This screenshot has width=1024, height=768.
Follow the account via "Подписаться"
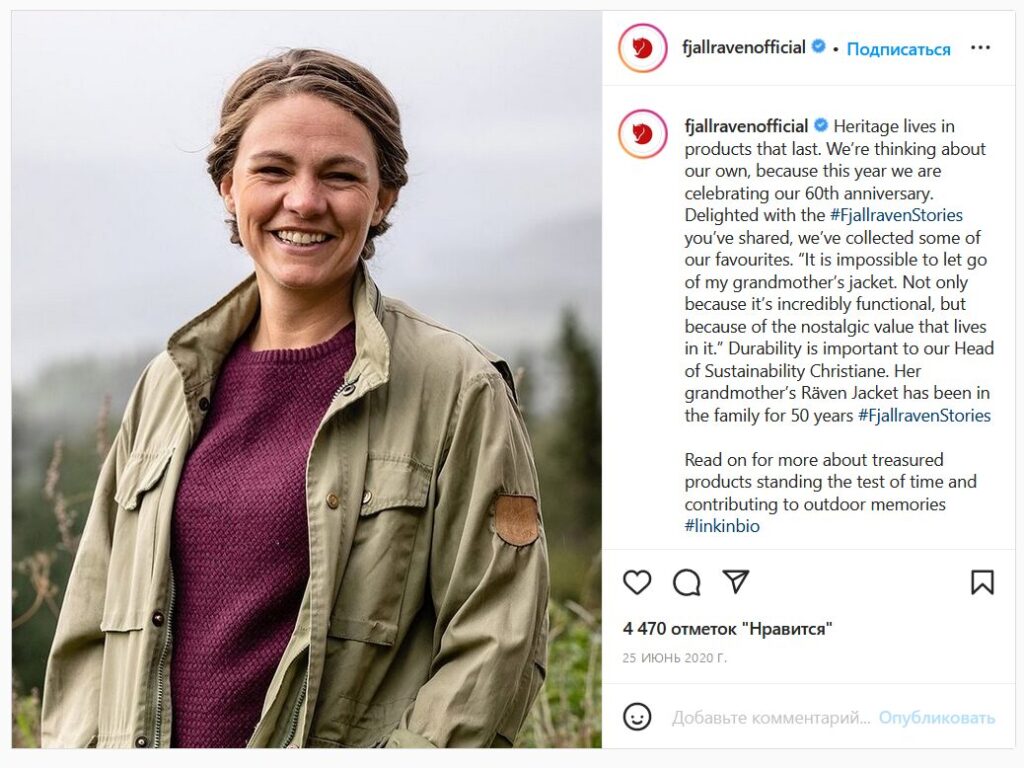898,49
